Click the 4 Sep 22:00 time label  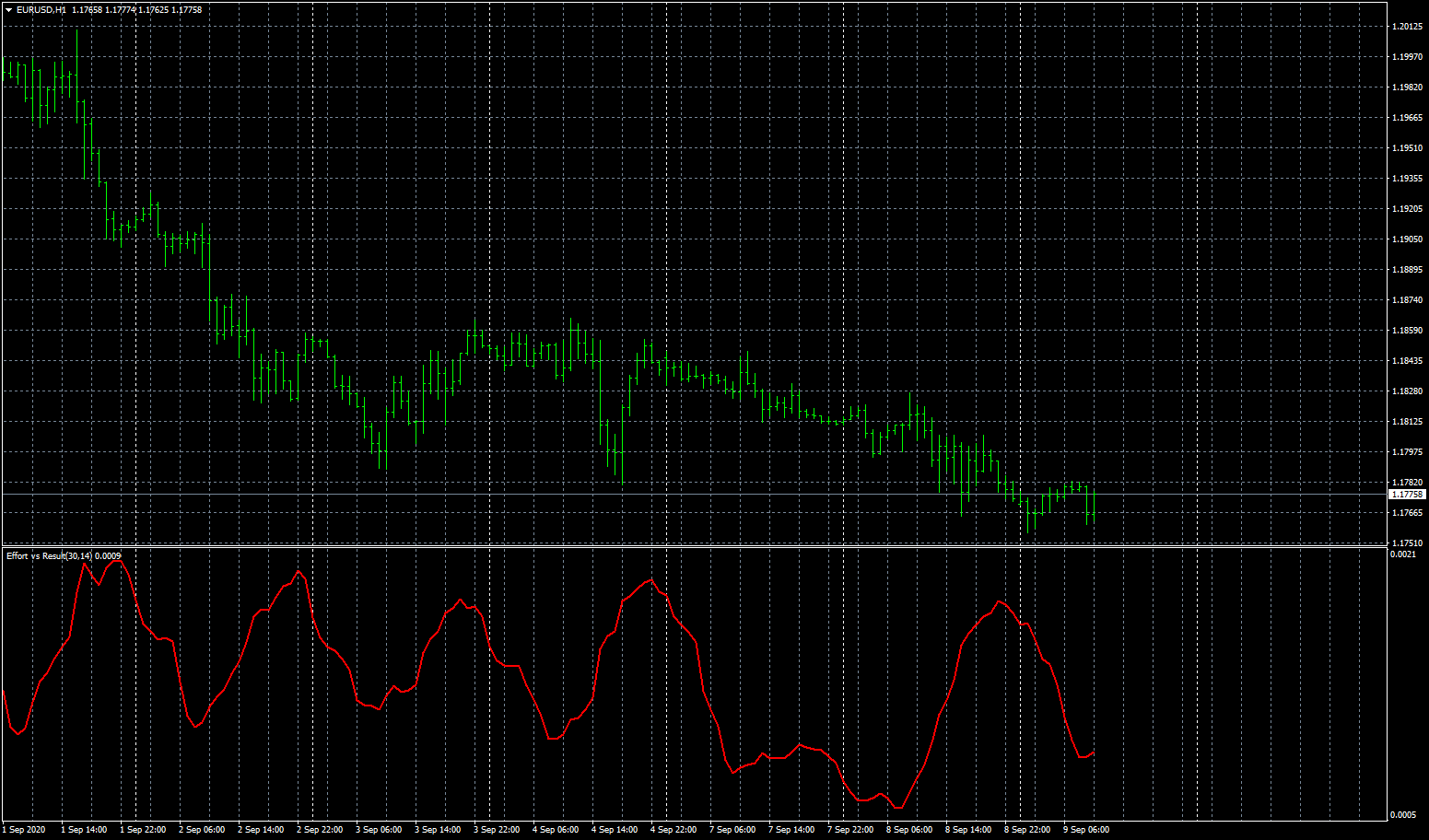point(674,830)
